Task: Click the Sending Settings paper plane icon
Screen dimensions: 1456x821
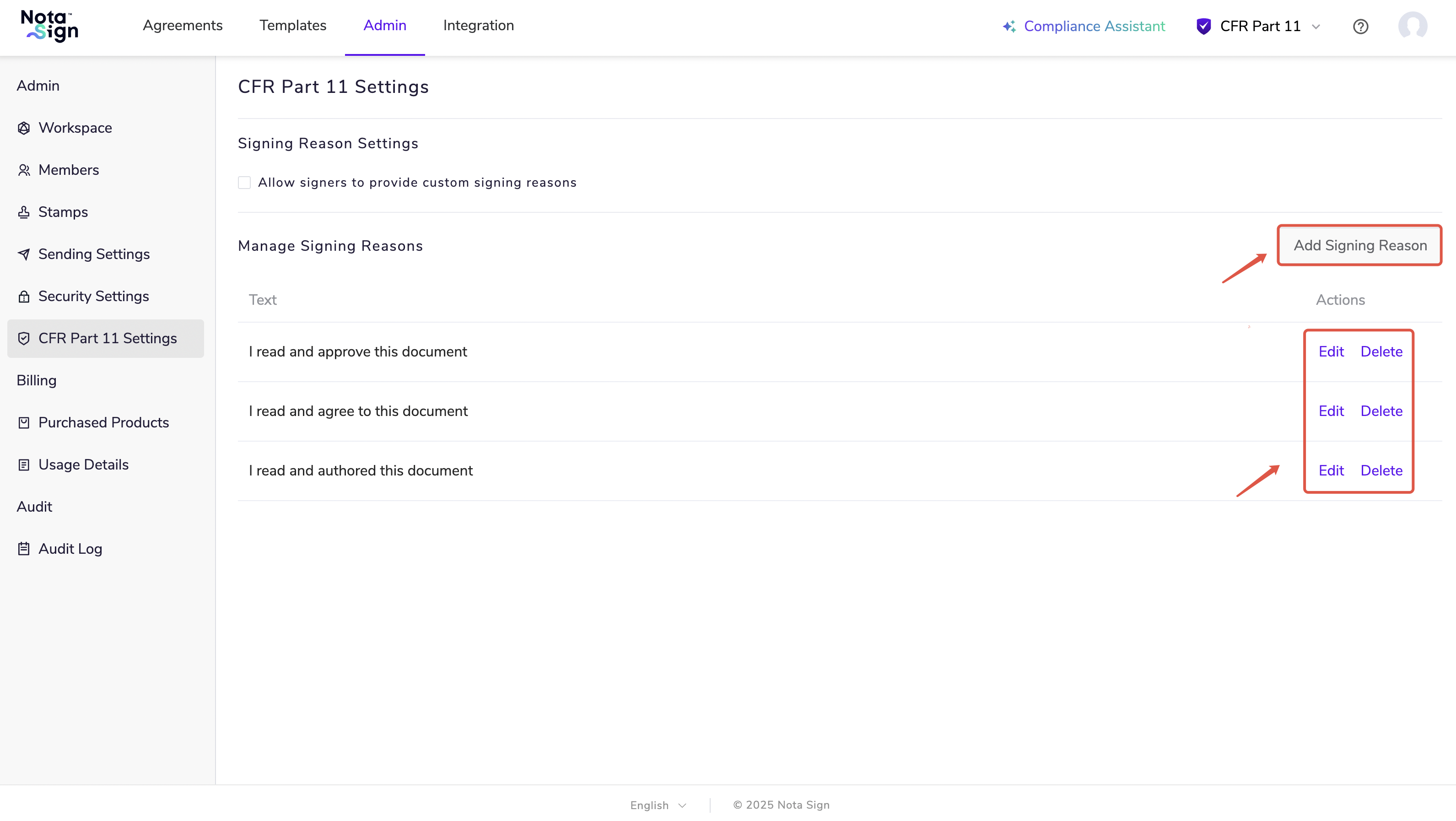Action: [x=24, y=254]
